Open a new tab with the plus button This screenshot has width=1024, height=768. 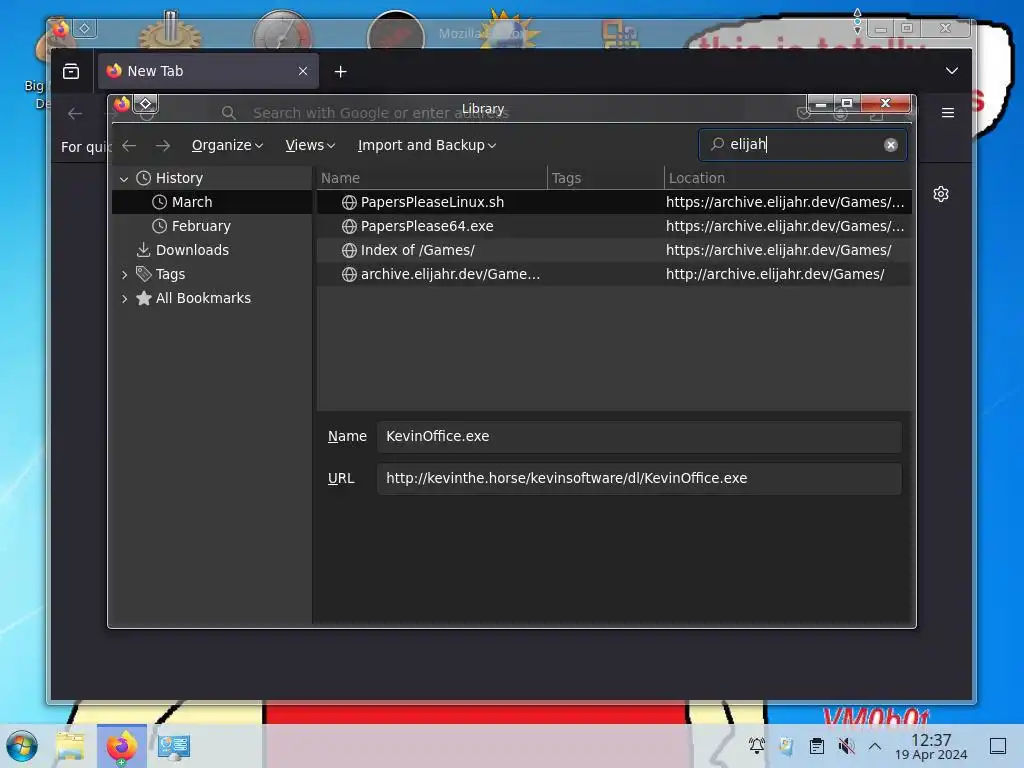(x=340, y=72)
